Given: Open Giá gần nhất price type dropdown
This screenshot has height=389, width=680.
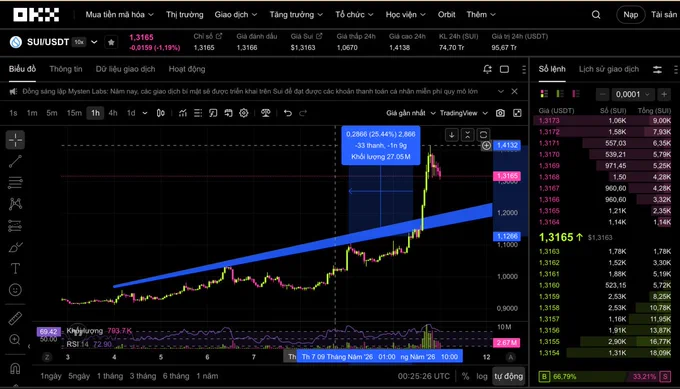Looking at the screenshot, I should 411,113.
